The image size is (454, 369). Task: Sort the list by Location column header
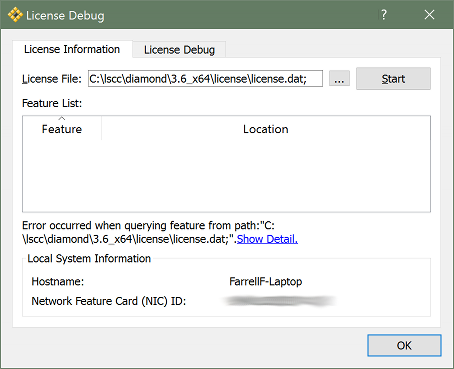click(x=266, y=129)
